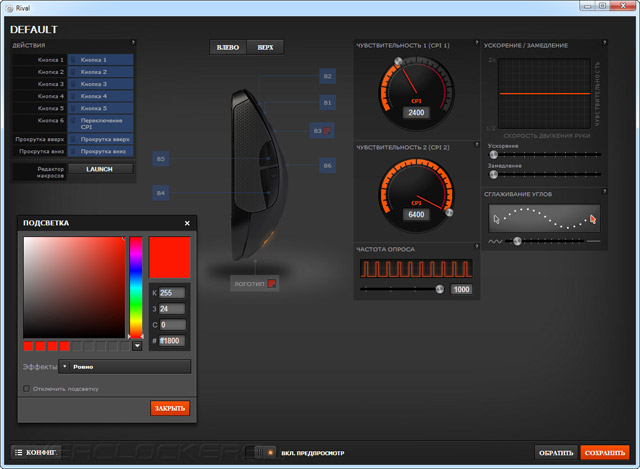Viewport: 640px width, 469px height.
Task: Click ЗАКРЫТЬ button in illumination panel
Action: coord(170,408)
